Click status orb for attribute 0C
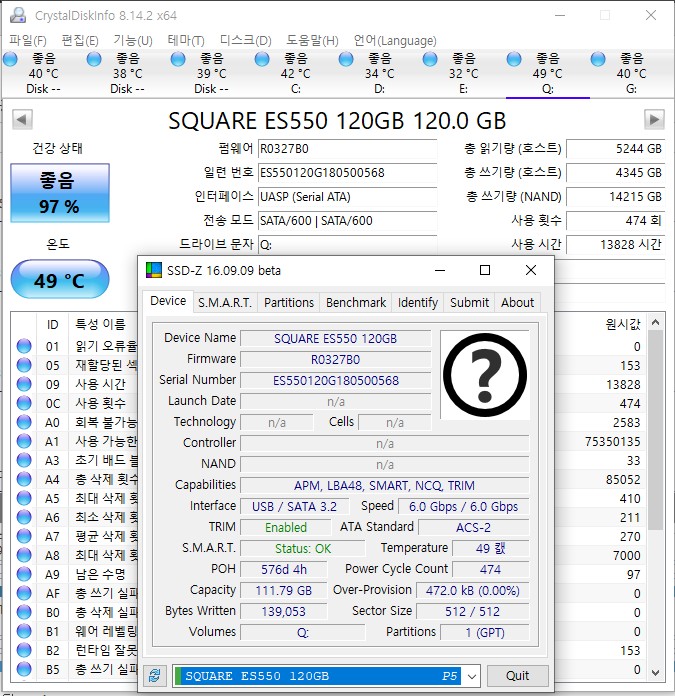 point(24,403)
